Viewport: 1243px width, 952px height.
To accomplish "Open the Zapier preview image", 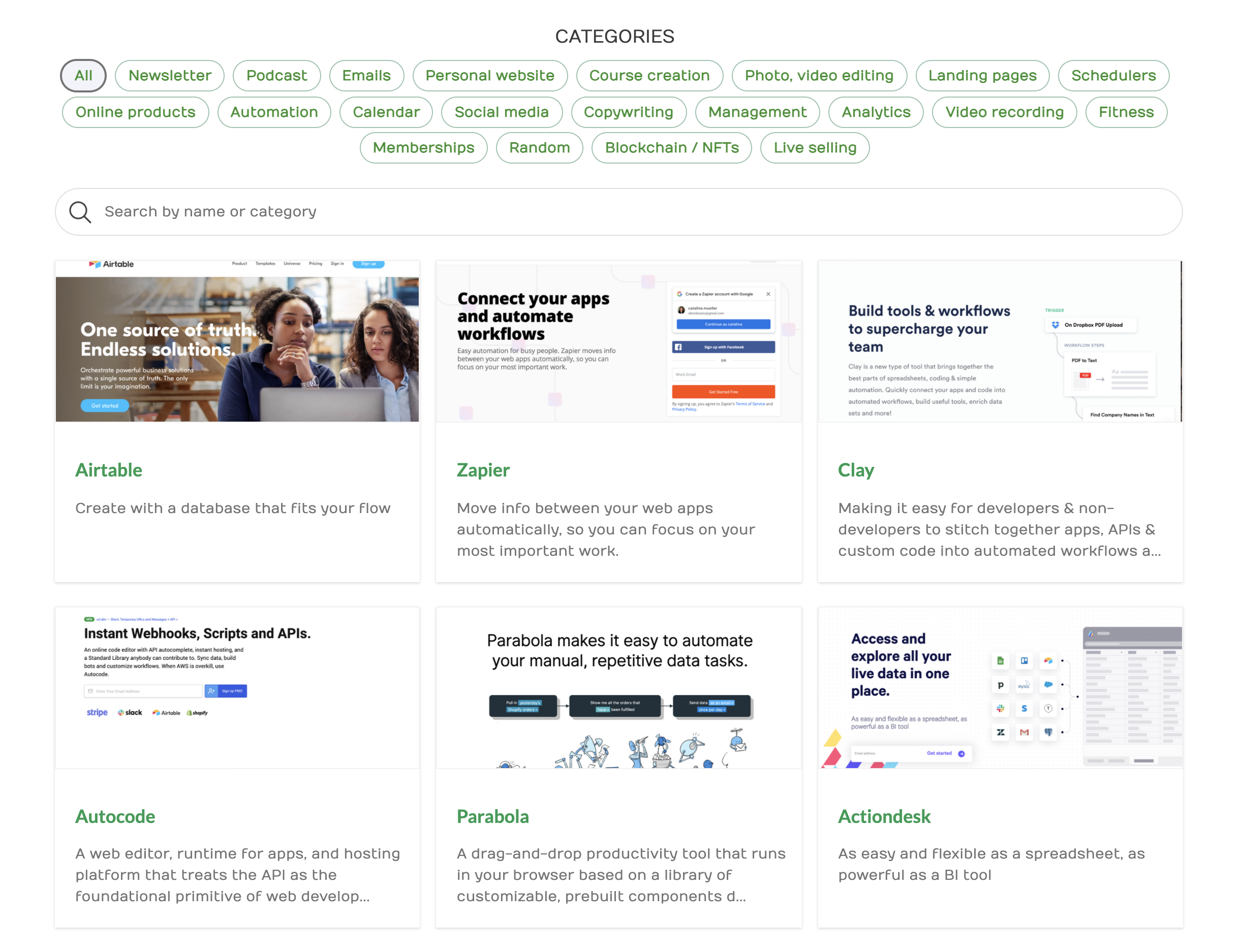I will pos(618,341).
